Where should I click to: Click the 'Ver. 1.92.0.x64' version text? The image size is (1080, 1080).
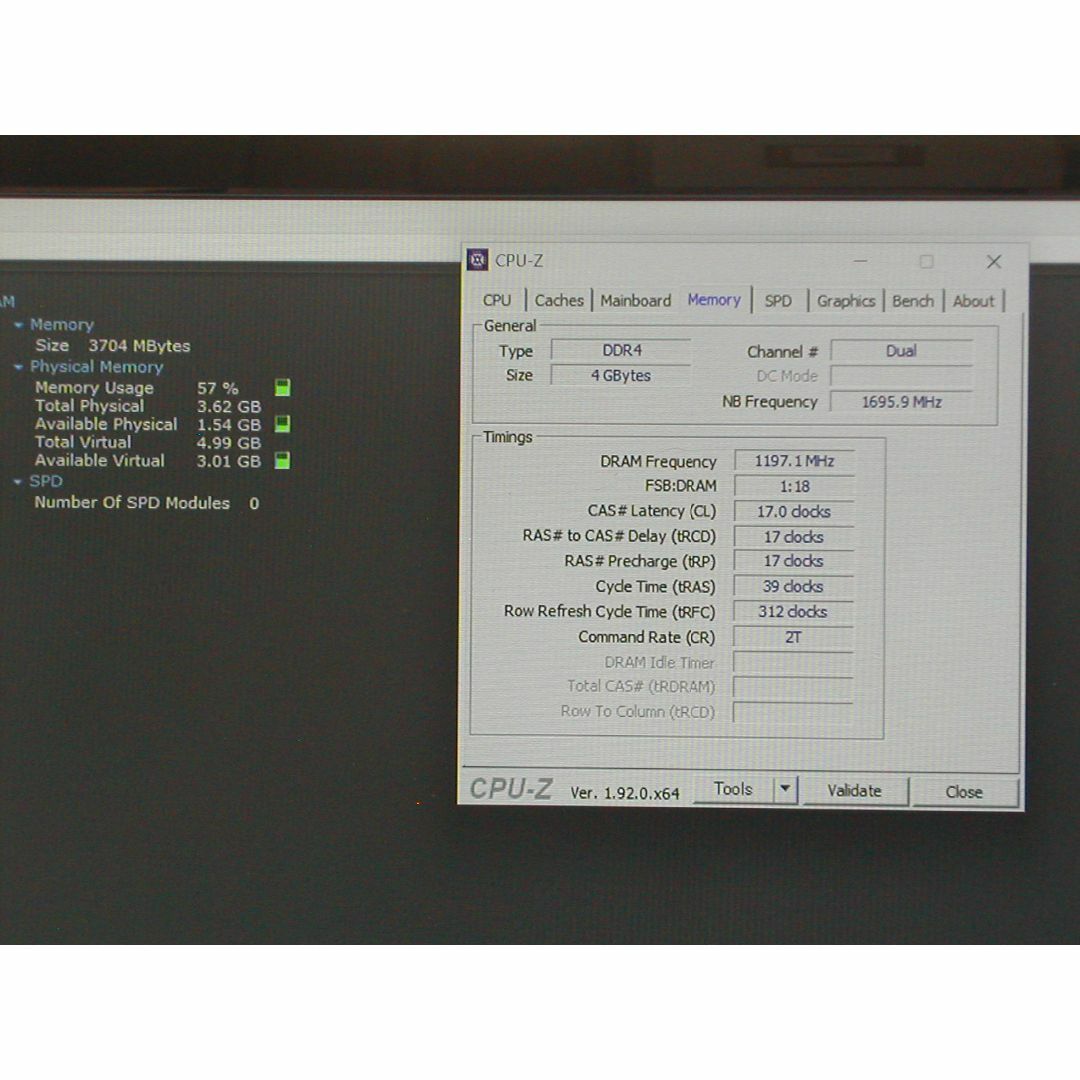625,793
